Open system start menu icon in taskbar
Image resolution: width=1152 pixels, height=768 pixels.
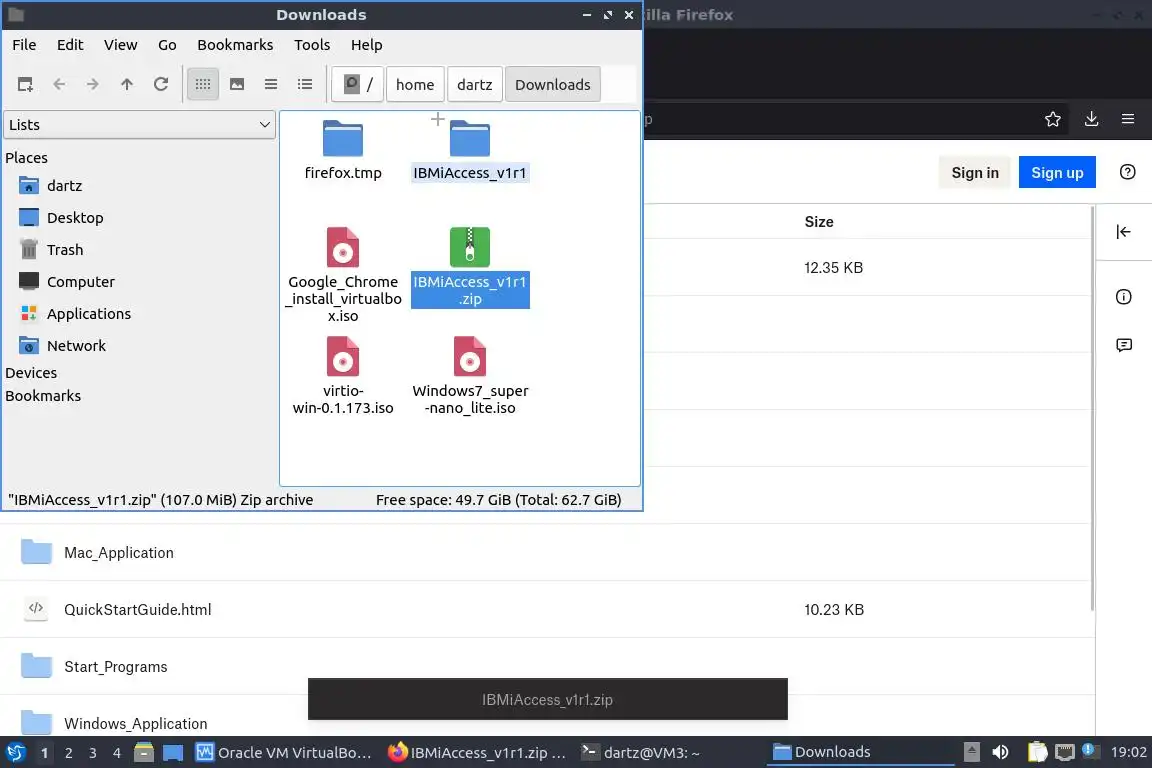pos(15,753)
